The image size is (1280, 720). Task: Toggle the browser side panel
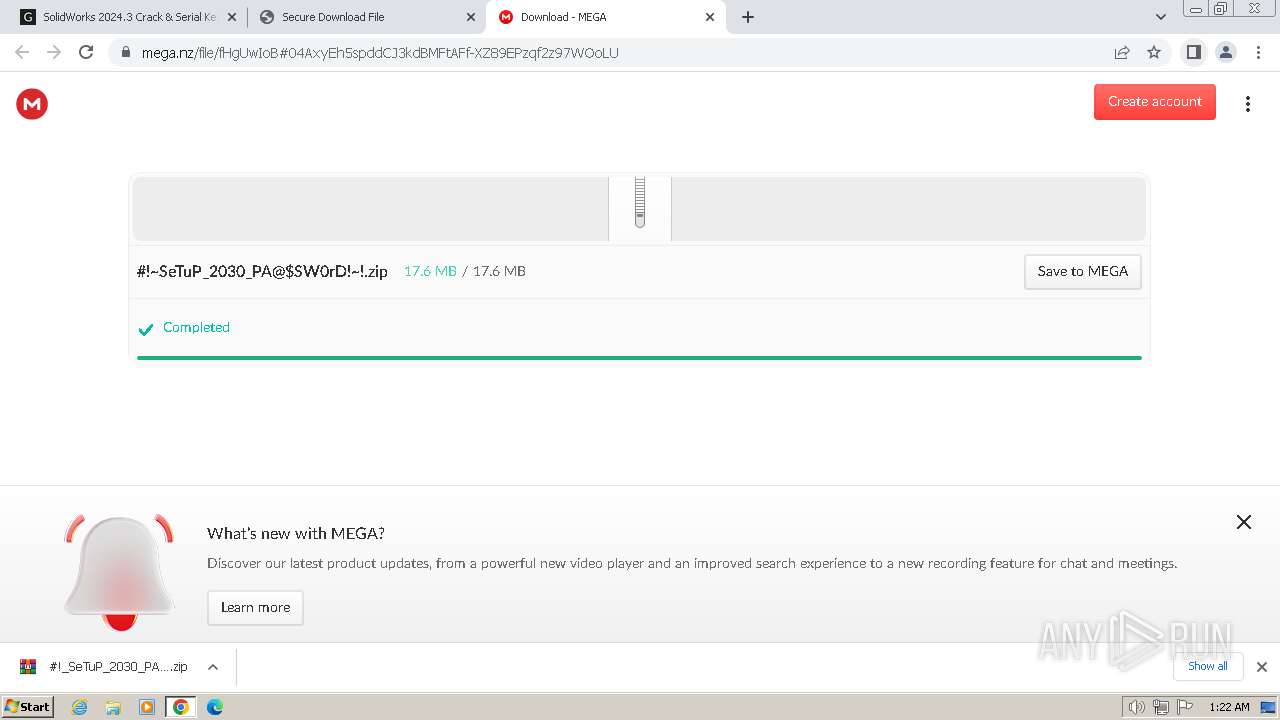pos(1194,52)
